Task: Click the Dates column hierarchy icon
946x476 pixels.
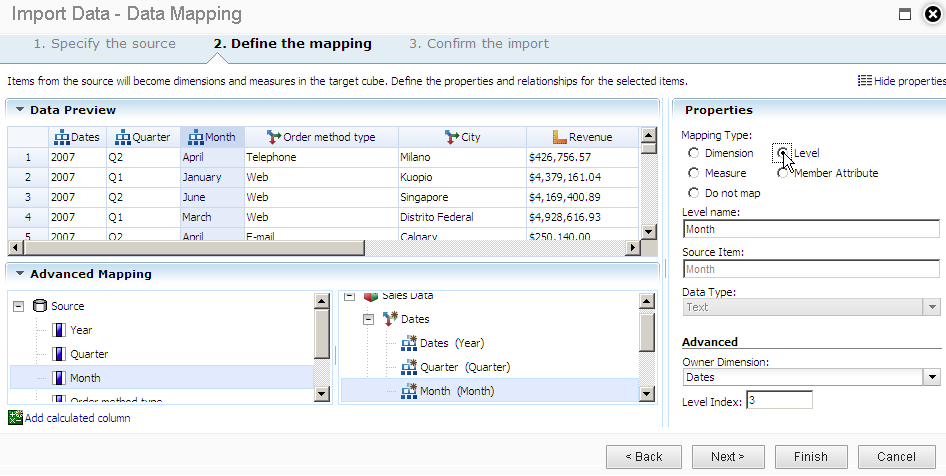Action: (62, 138)
